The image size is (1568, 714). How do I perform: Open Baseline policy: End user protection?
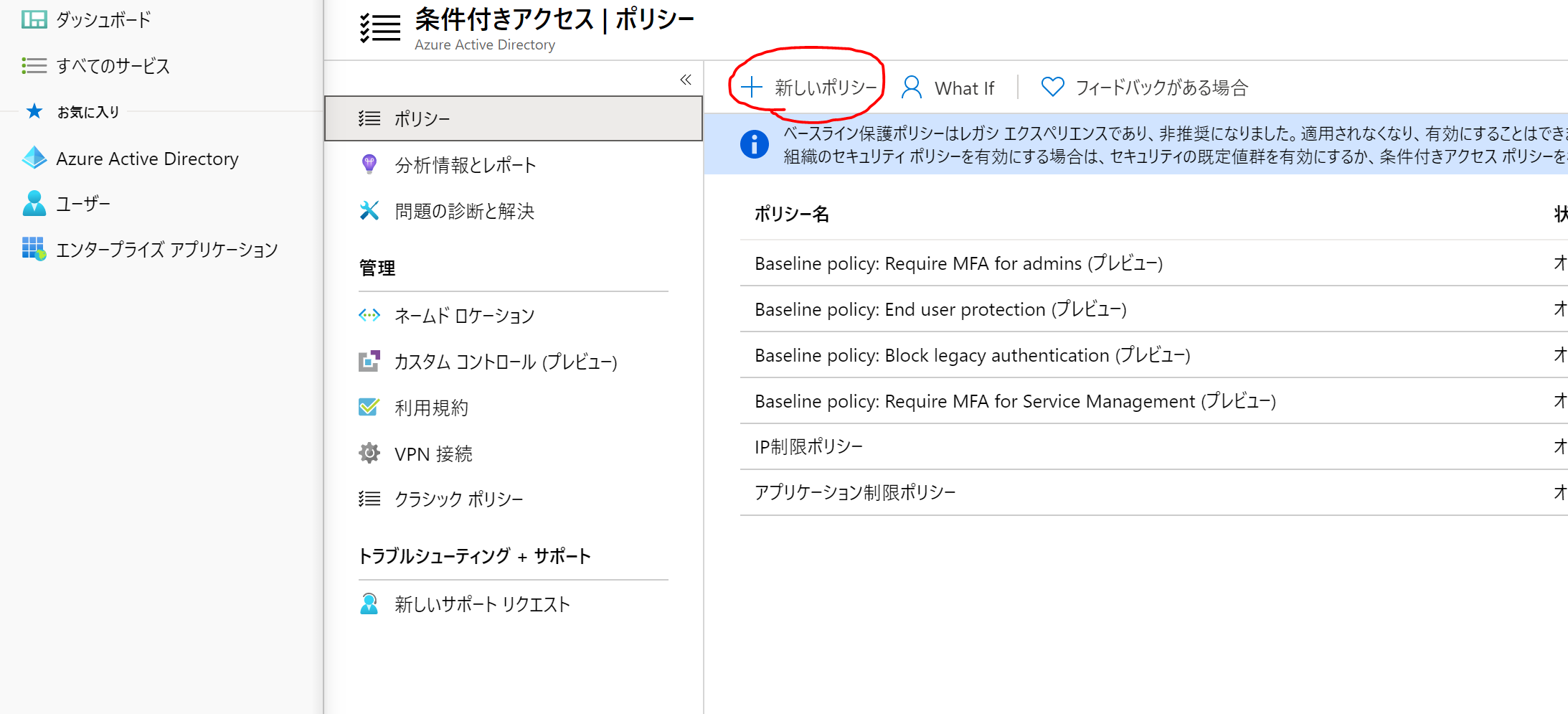[x=940, y=309]
